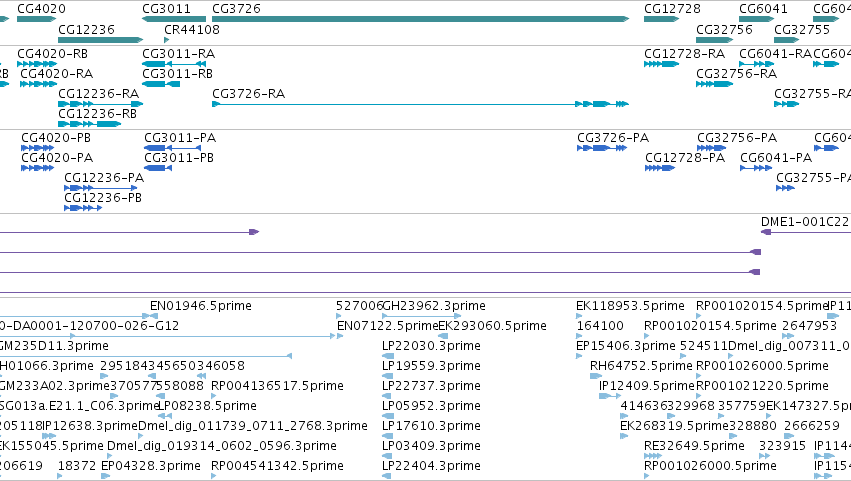Click the 18372 feature
The height and width of the screenshot is (481, 851).
pyautogui.click(x=60, y=477)
